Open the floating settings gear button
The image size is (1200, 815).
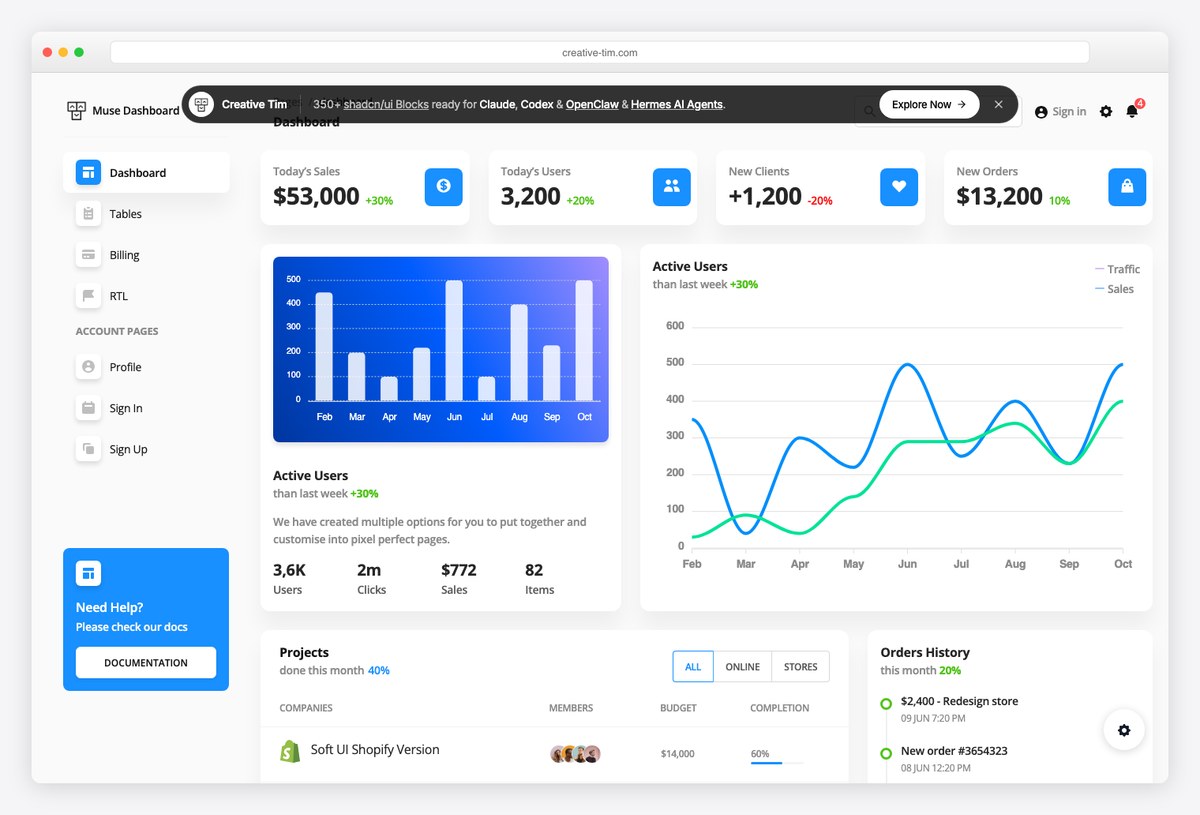pos(1124,730)
